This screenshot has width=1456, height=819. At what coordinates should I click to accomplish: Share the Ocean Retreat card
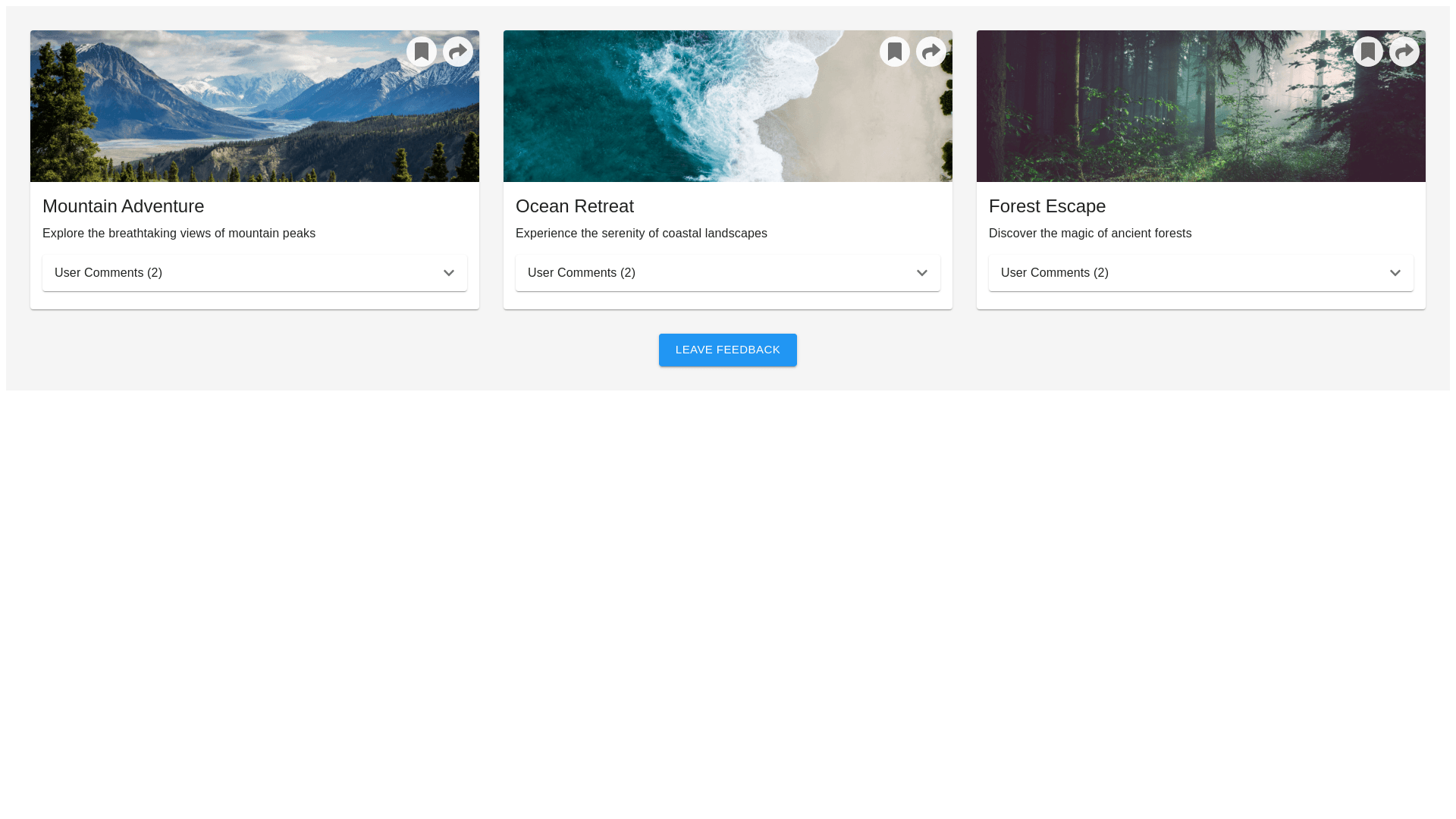coord(931,52)
